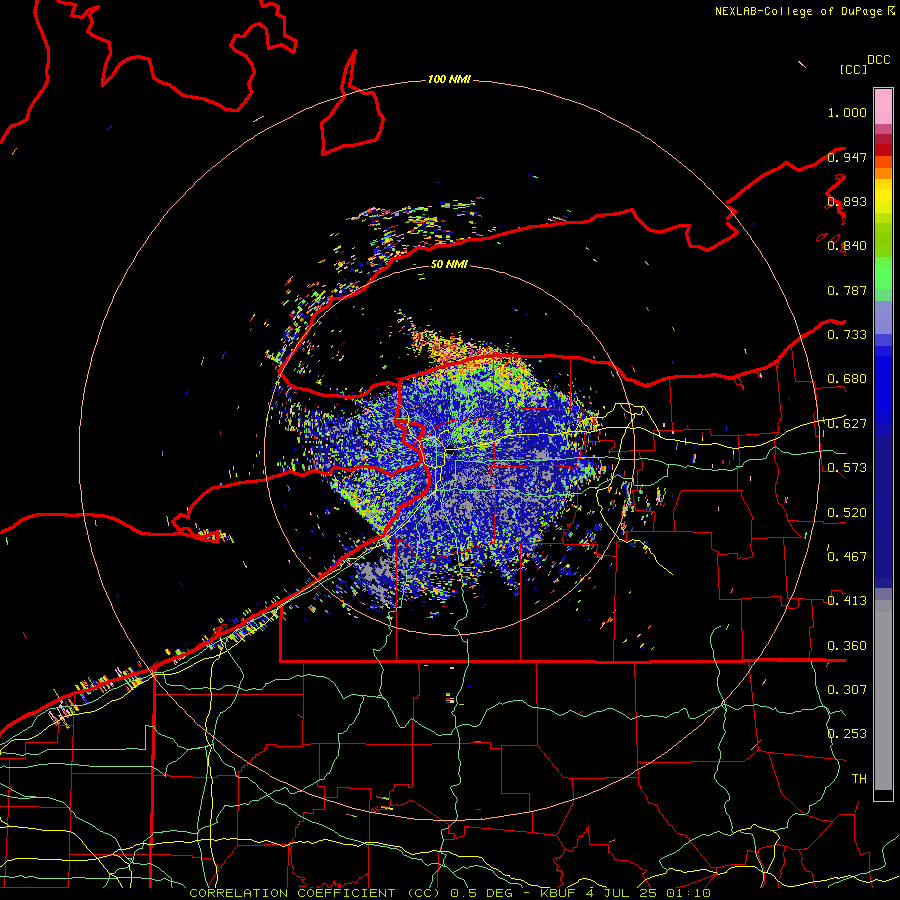Viewport: 900px width, 900px height.
Task: Click the 0.787 scale value
Action: click(x=847, y=290)
